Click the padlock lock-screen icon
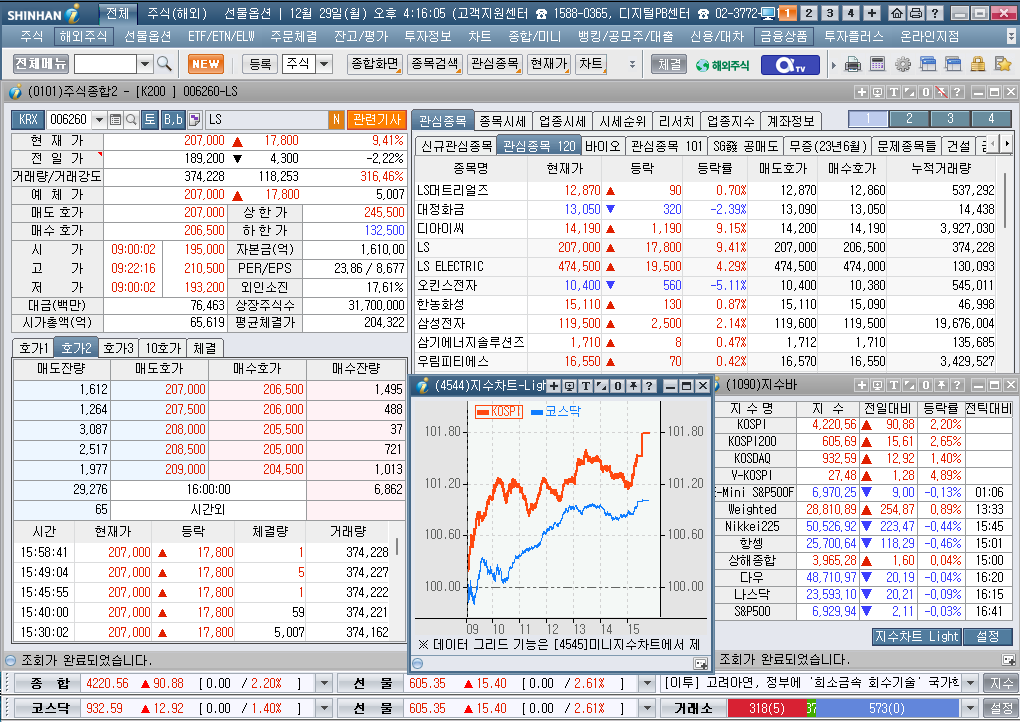 (978, 64)
